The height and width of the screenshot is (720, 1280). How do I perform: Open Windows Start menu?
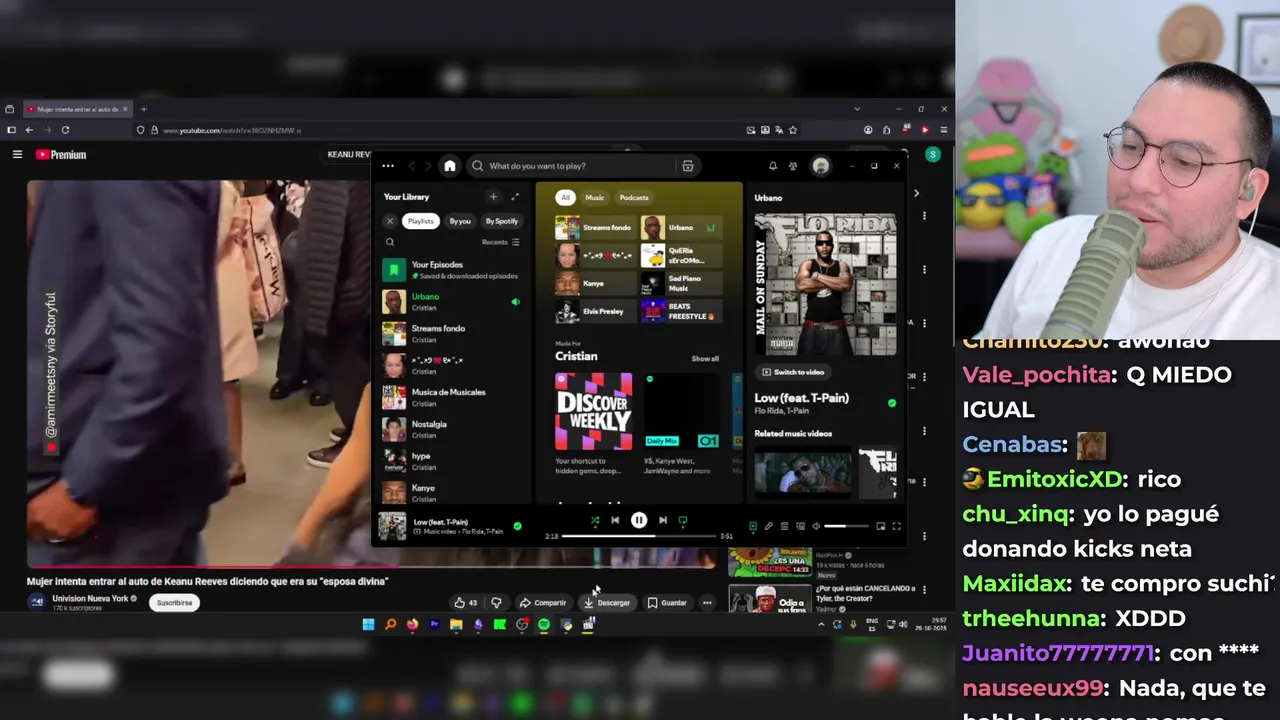[368, 625]
